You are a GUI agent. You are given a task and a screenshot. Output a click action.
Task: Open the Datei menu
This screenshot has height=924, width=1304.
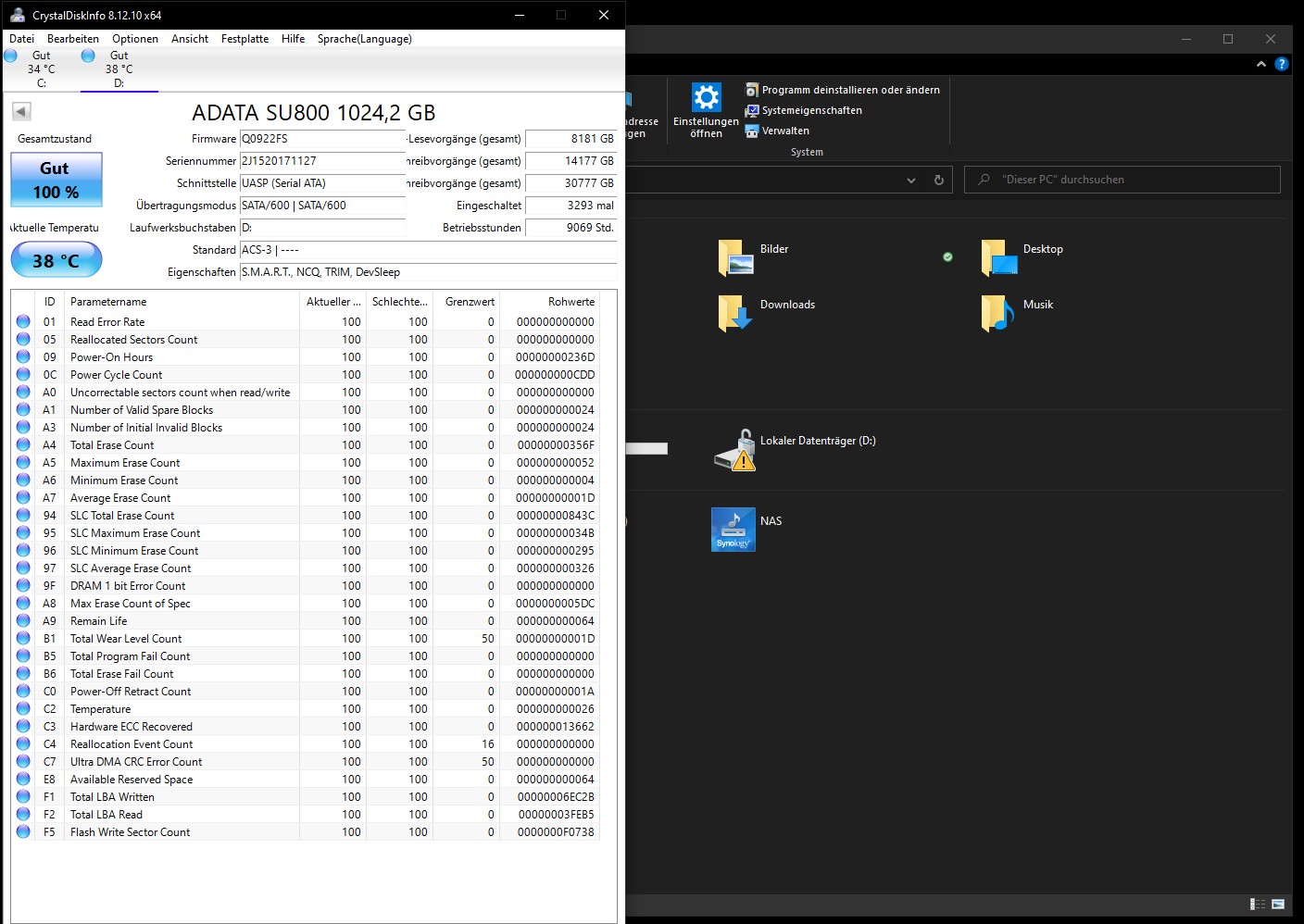(21, 39)
